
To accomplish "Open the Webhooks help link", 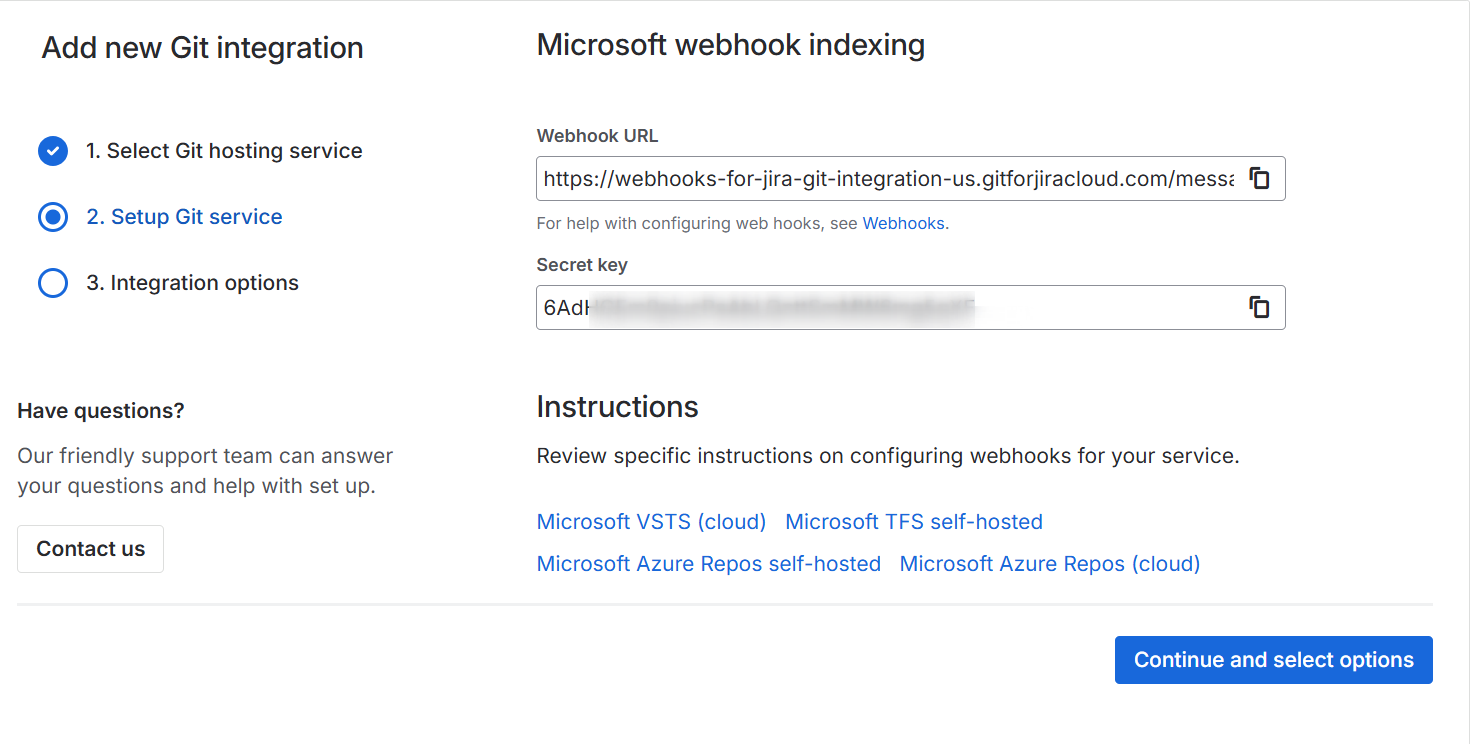I will point(903,224).
